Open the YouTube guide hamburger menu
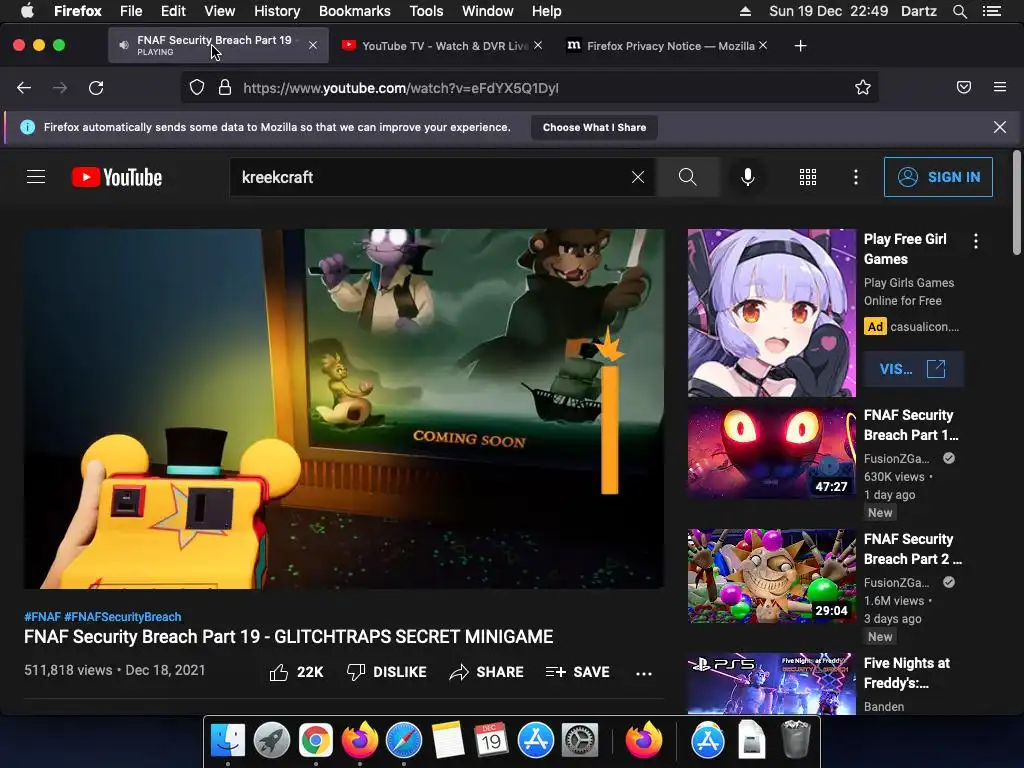1024x768 pixels. tap(36, 177)
